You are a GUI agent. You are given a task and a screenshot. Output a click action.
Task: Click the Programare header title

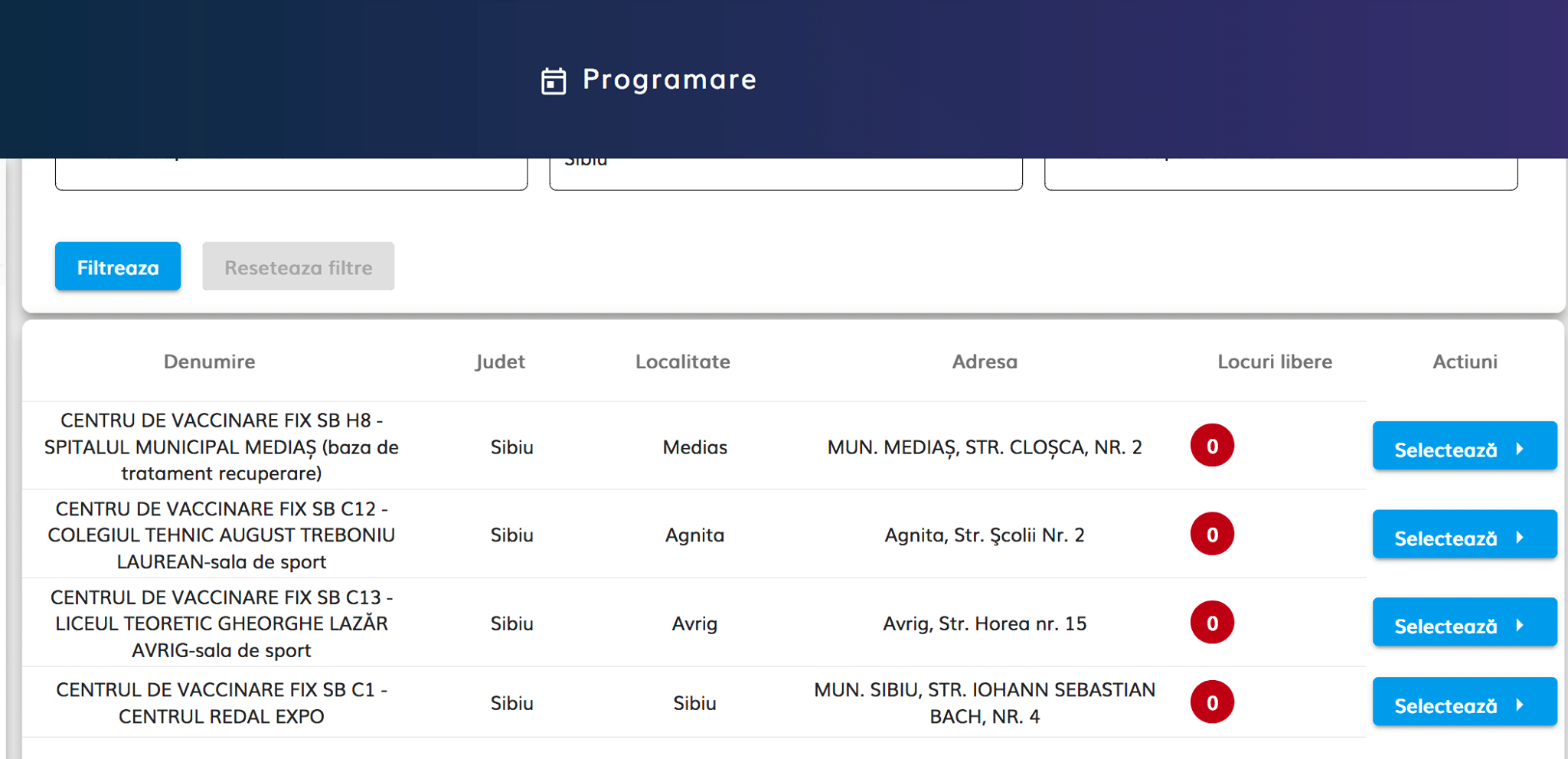pos(669,80)
